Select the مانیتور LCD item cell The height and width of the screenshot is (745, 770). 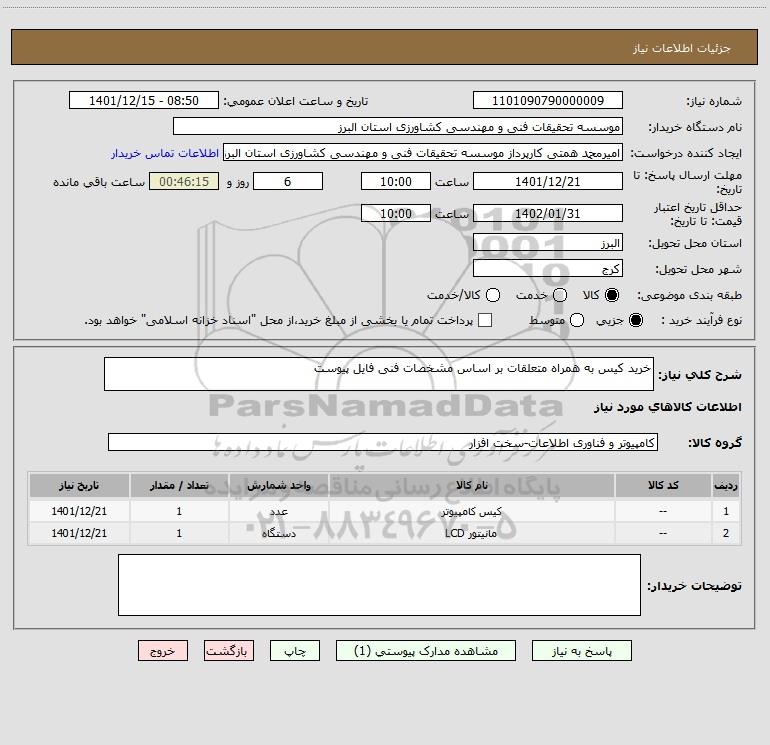click(471, 533)
